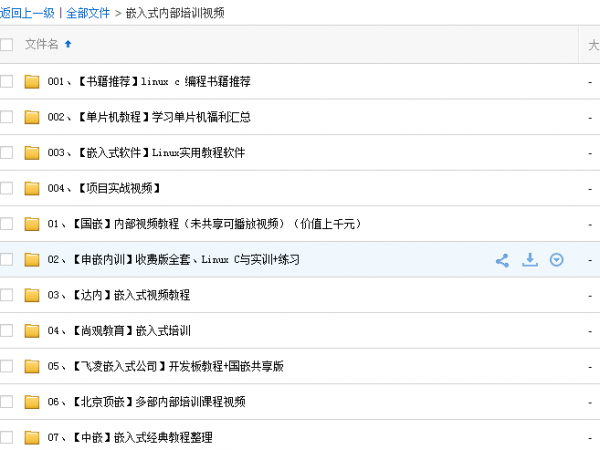Sort list by 文件名 column arrow
Screen dimensions: 600x450
[68, 44]
